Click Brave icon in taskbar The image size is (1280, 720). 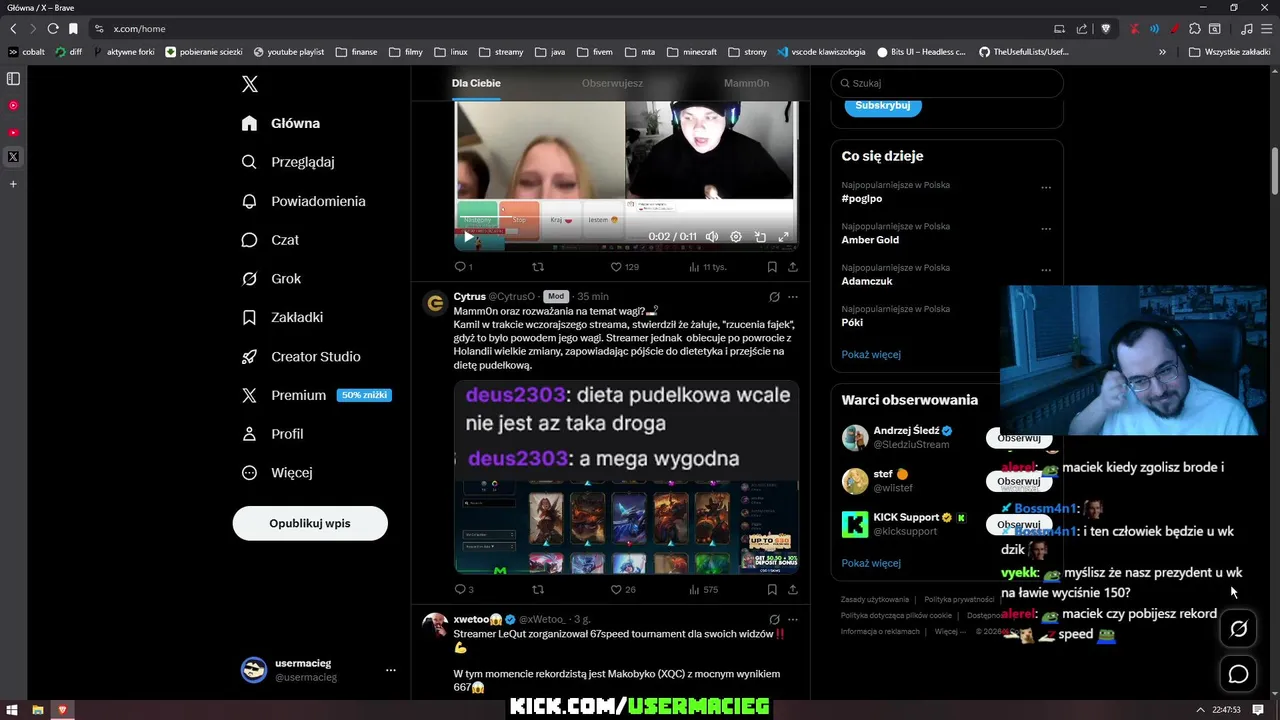pyautogui.click(x=62, y=710)
